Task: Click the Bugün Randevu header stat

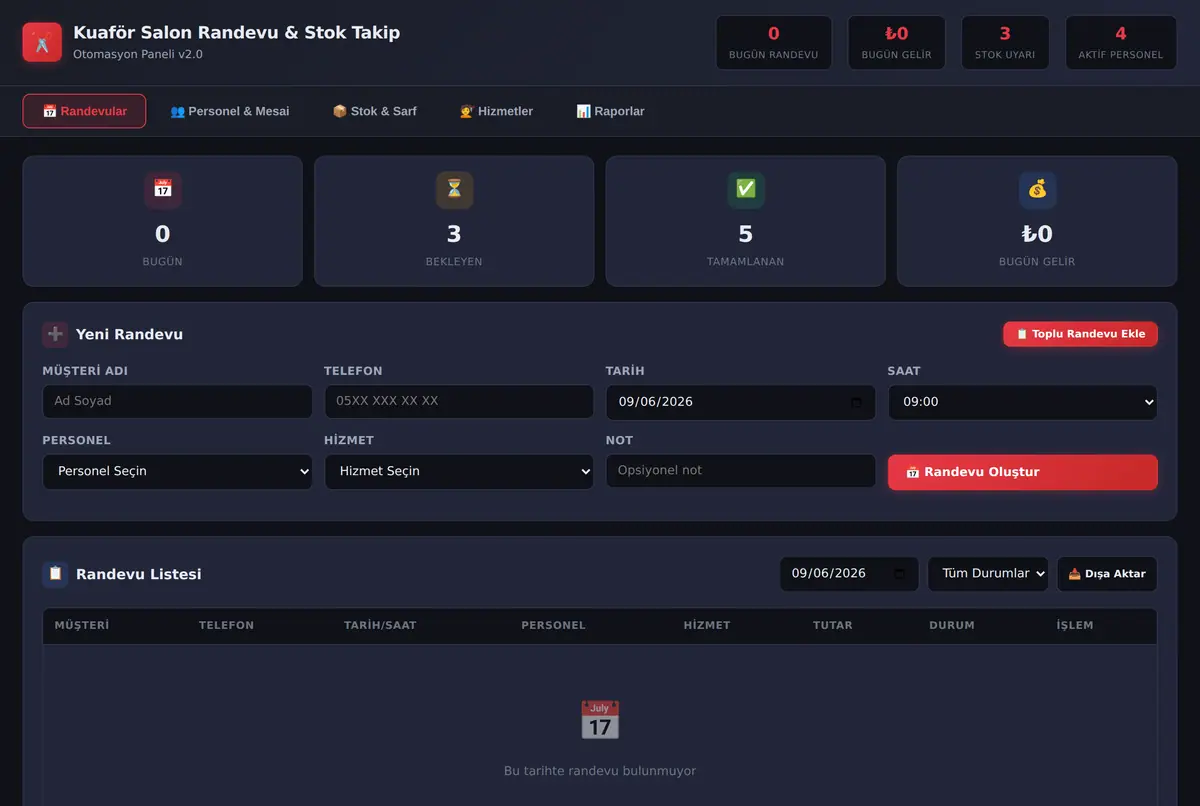Action: point(773,43)
